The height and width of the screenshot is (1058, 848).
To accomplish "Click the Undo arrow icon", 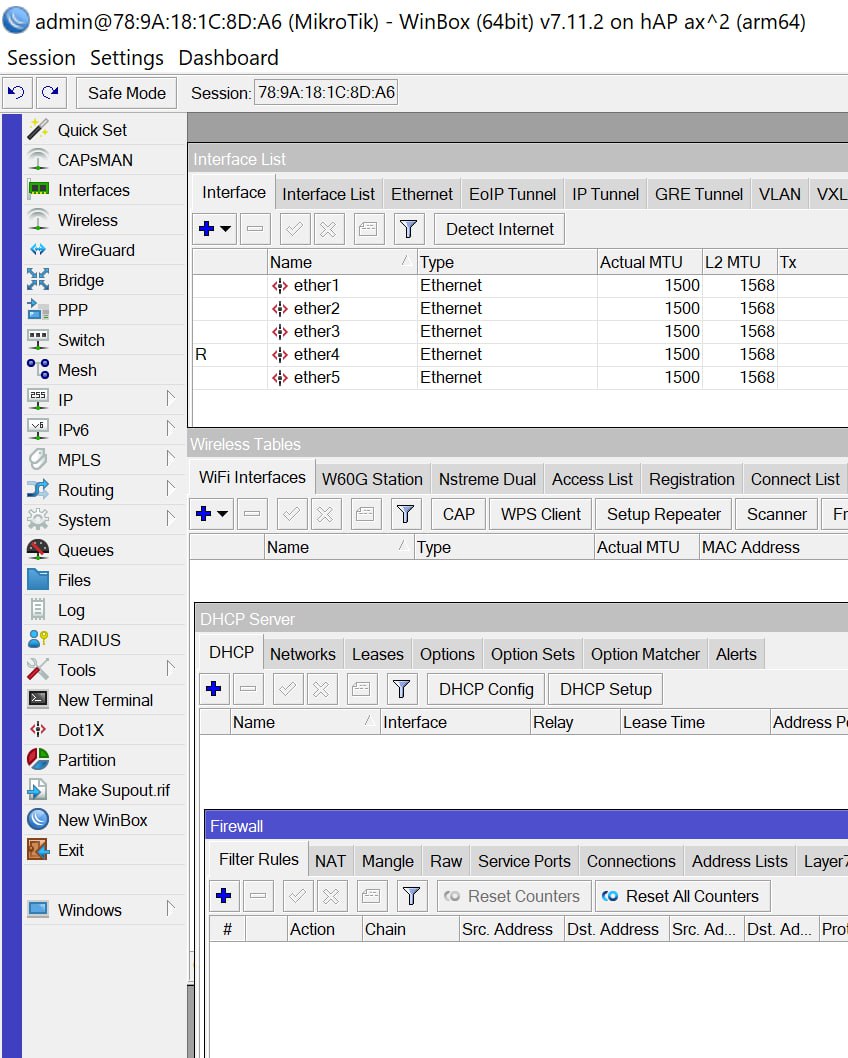I will (17, 92).
